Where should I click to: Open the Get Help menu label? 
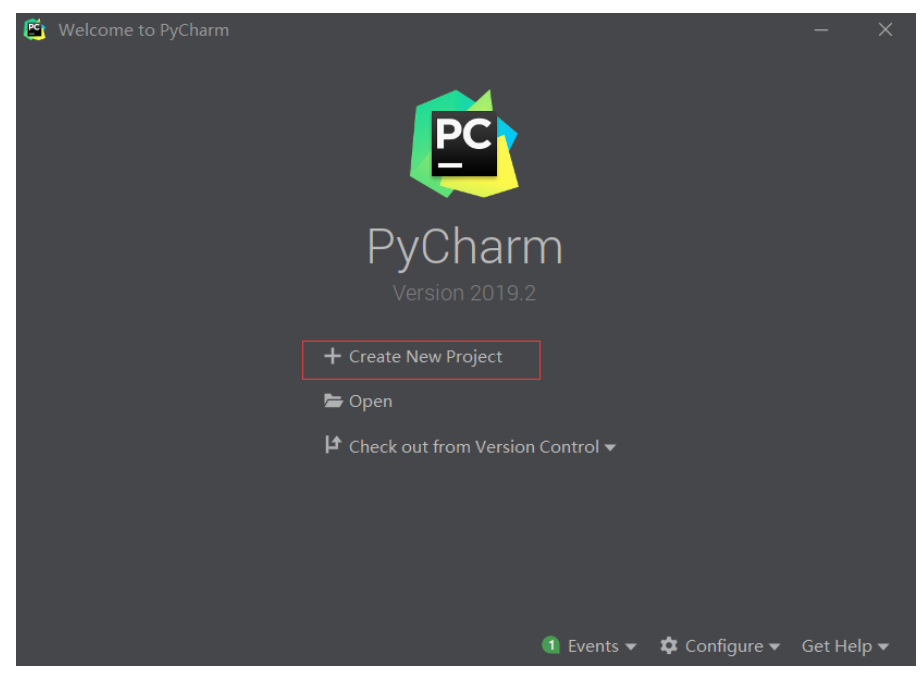(837, 646)
